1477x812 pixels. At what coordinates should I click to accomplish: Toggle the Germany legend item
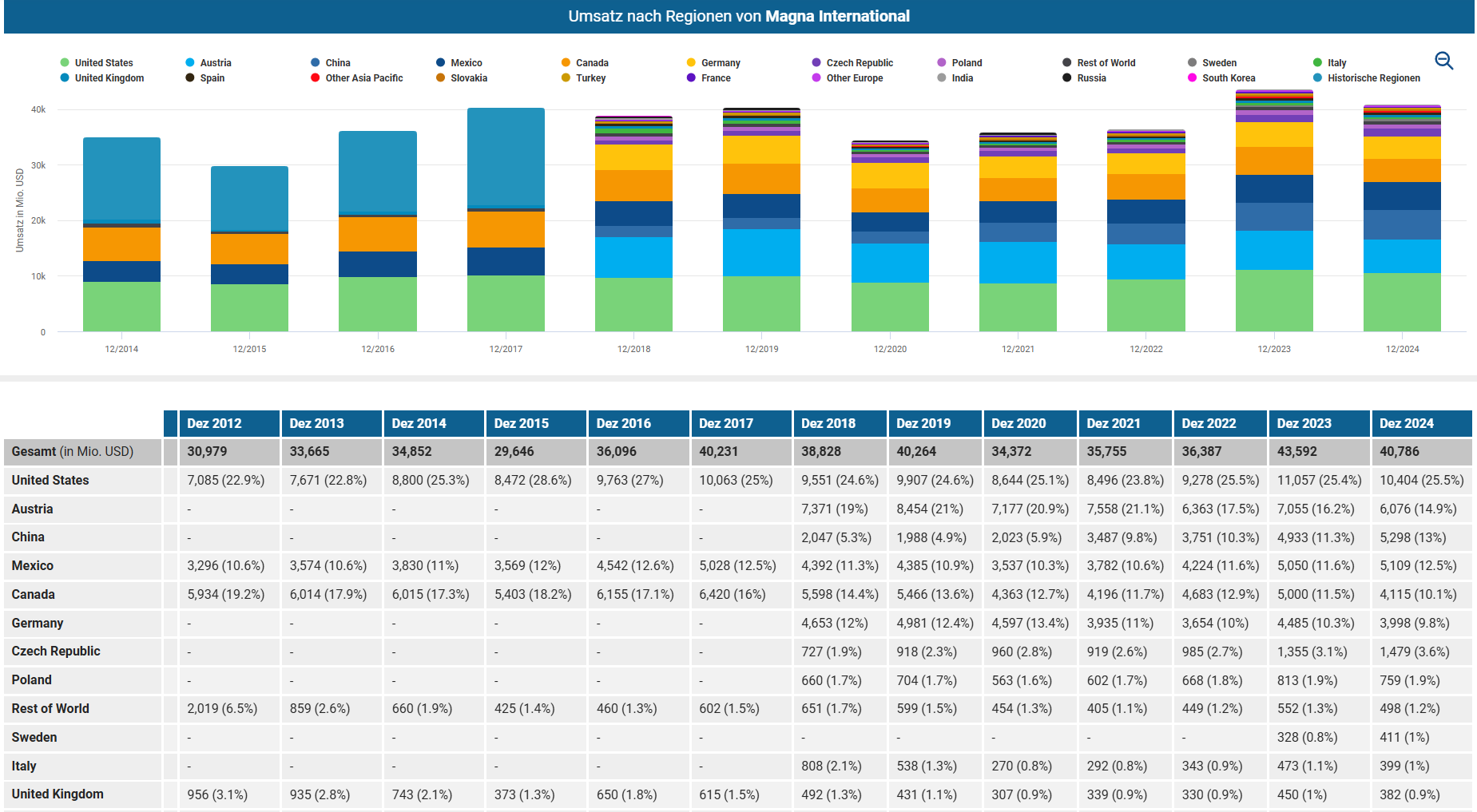tap(720, 63)
